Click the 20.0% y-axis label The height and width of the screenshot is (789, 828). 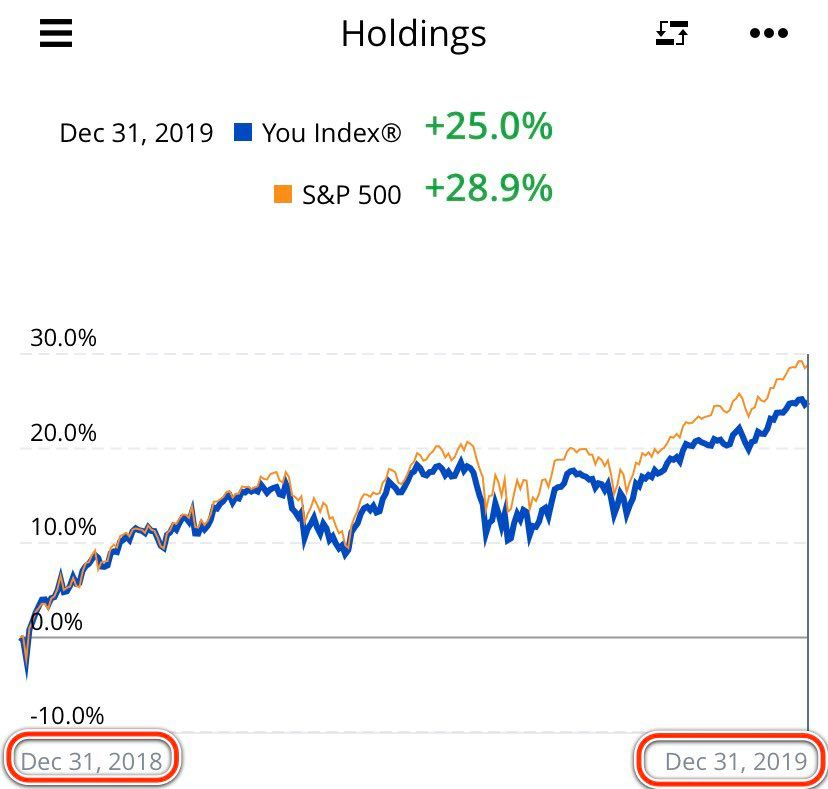(63, 433)
